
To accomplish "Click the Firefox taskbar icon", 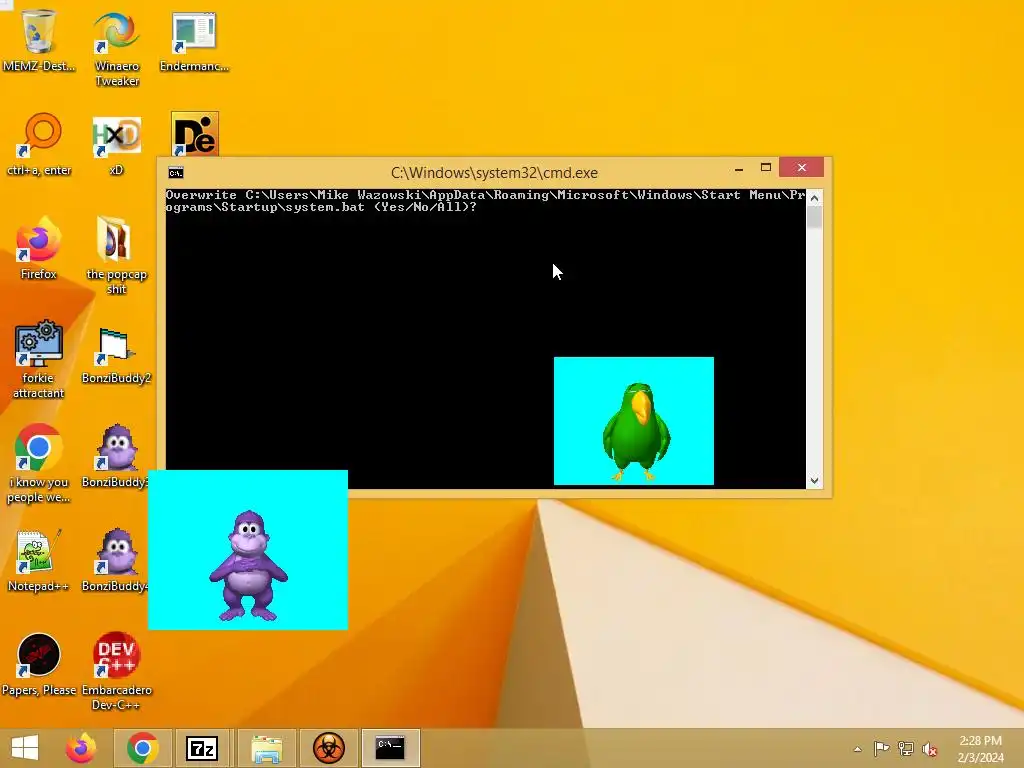I will [x=80, y=748].
